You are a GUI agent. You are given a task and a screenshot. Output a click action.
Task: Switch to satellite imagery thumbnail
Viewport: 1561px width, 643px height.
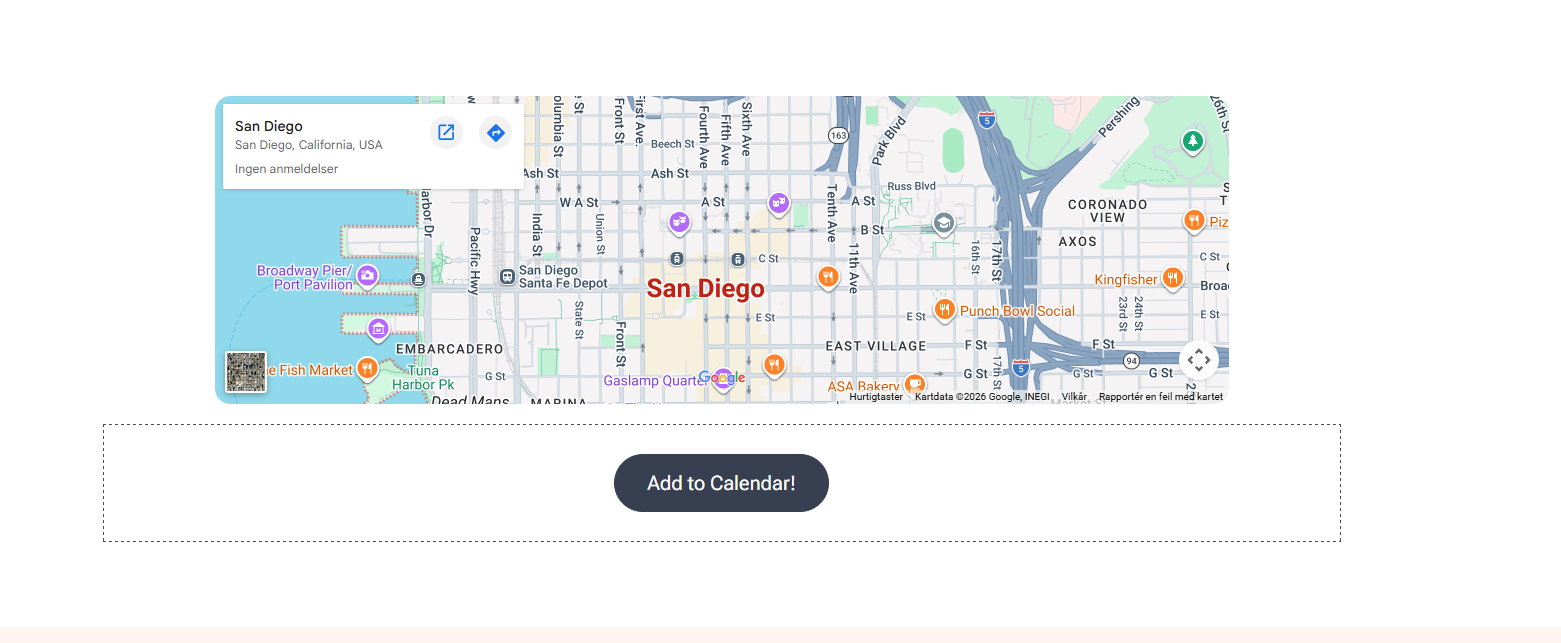(246, 372)
